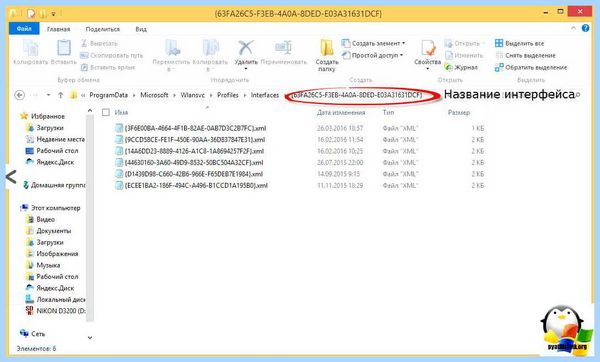Expand the Удалить dropdown arrow
This screenshot has height=362, width=600.
pyautogui.click(x=246, y=69)
